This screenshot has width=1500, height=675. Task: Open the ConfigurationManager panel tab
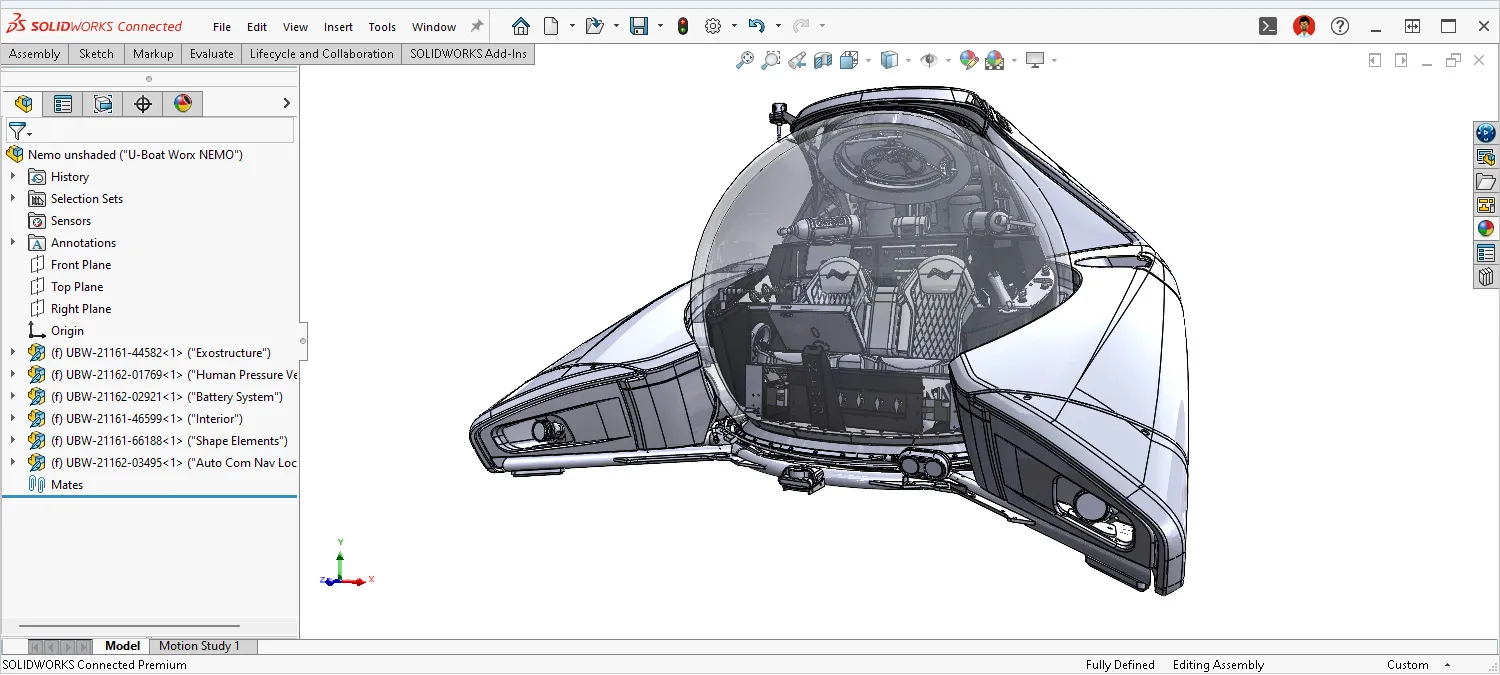point(103,103)
